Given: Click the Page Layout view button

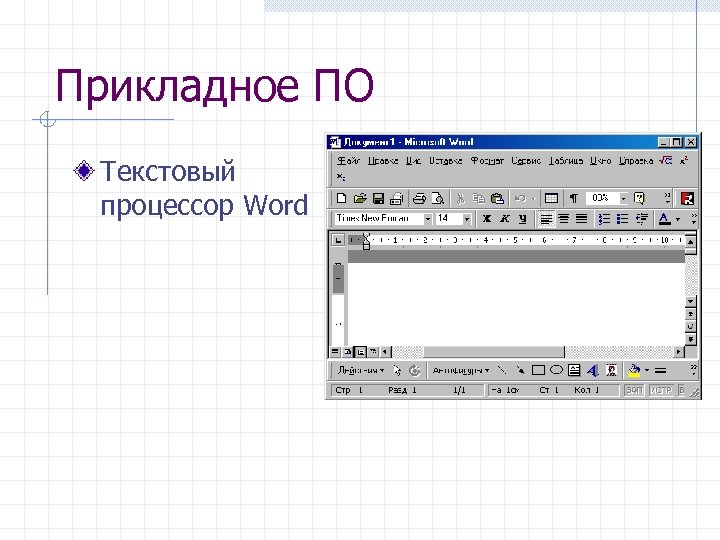Looking at the screenshot, I should click(361, 352).
